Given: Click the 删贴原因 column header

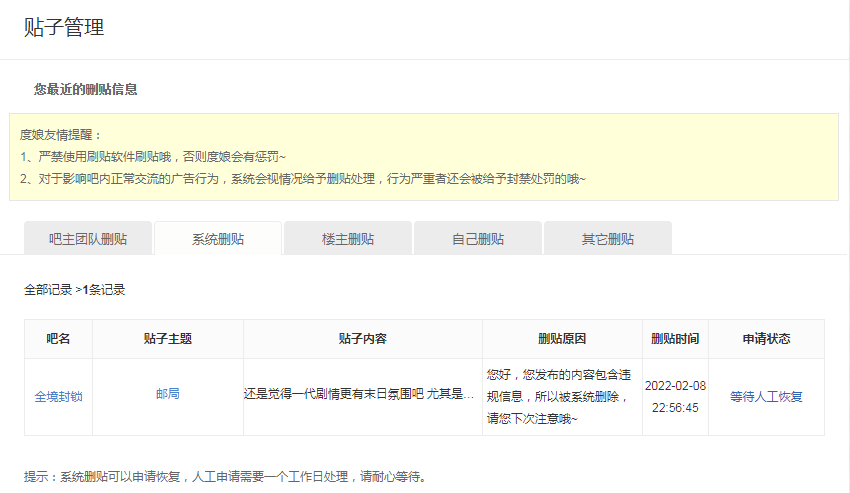Looking at the screenshot, I should point(562,339).
